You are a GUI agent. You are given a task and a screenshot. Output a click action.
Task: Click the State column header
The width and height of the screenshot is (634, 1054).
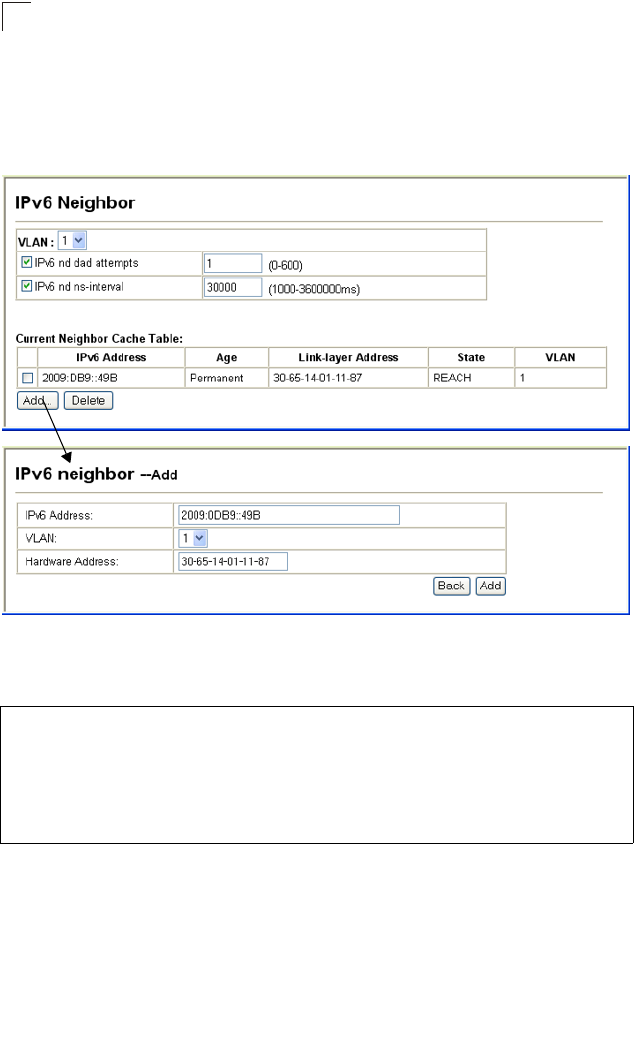[471, 358]
